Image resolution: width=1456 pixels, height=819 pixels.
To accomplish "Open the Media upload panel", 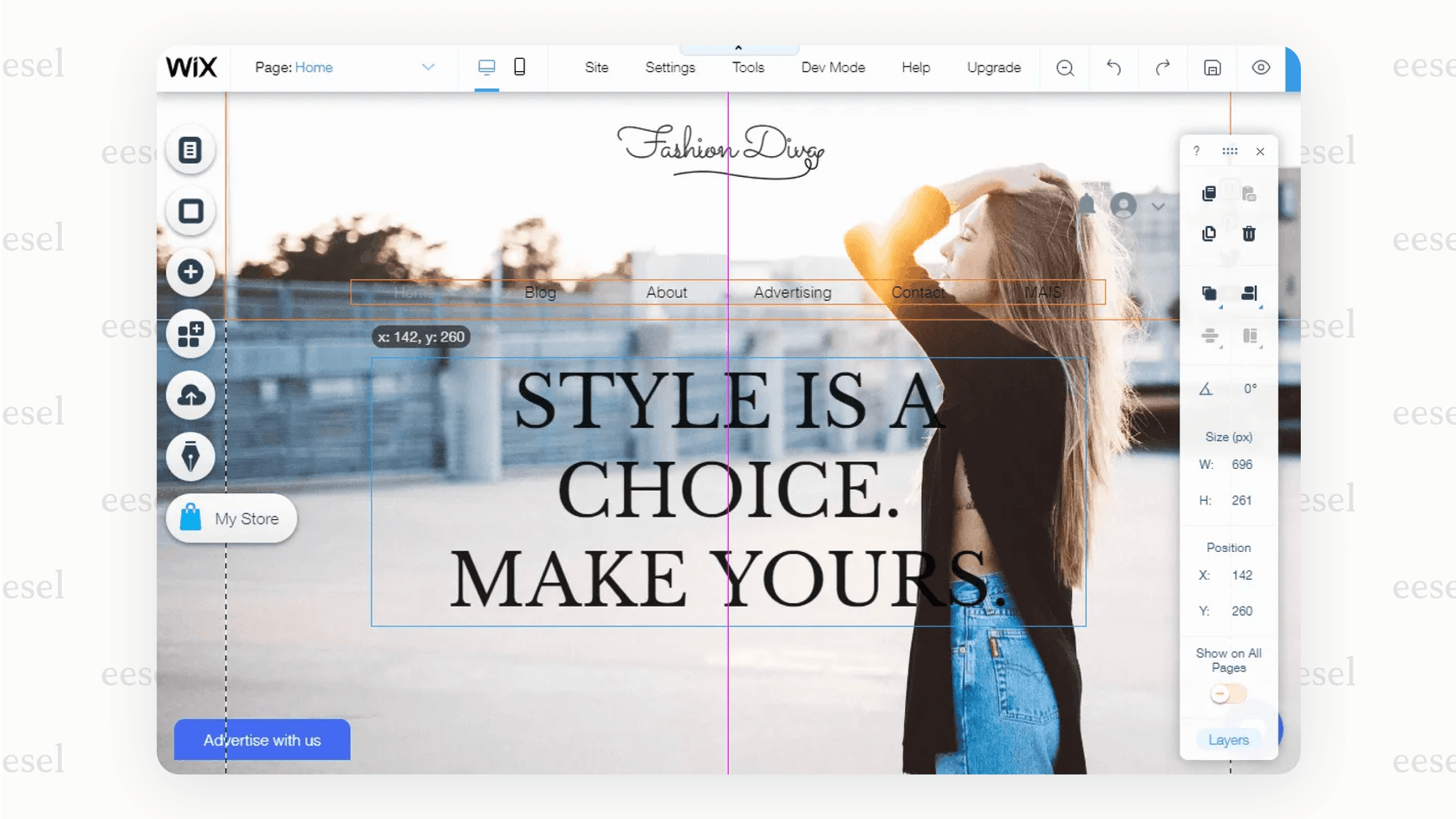I will 190,396.
